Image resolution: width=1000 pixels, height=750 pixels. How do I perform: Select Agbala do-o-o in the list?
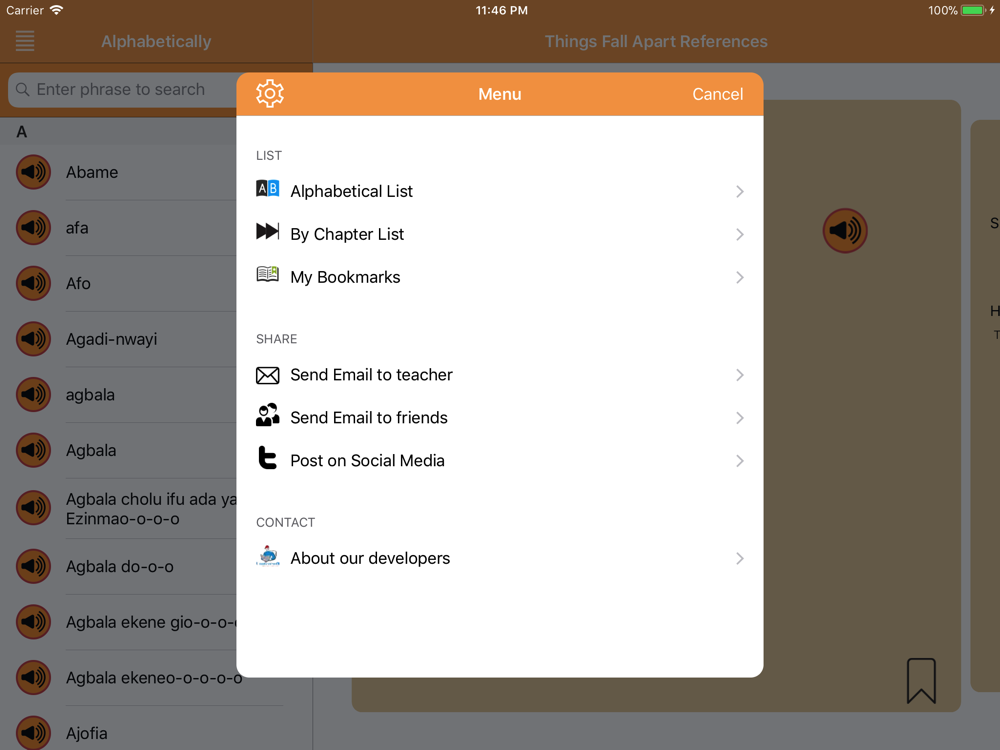point(120,566)
